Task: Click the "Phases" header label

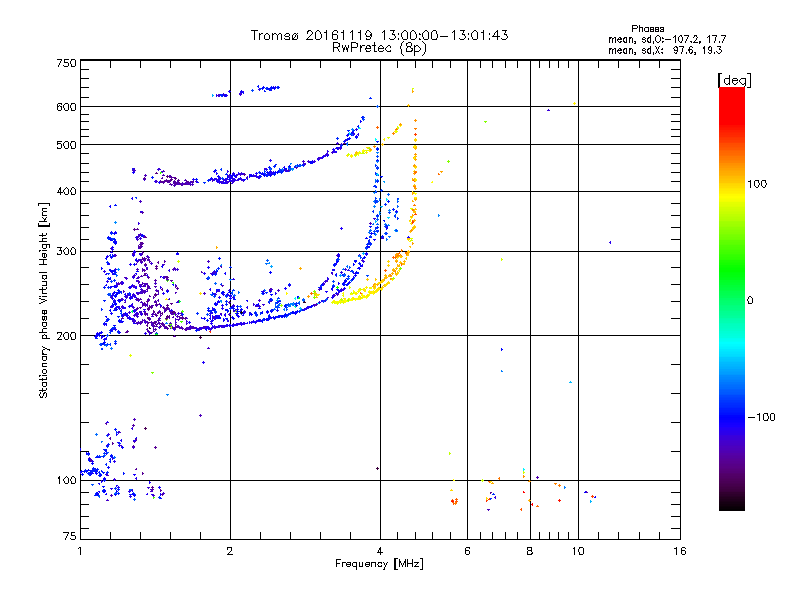Action: (647, 29)
